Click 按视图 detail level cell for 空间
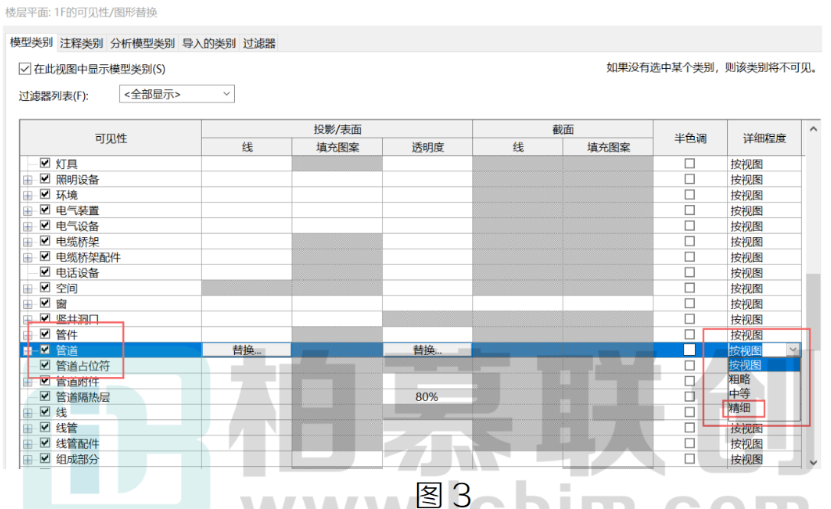 pos(764,289)
